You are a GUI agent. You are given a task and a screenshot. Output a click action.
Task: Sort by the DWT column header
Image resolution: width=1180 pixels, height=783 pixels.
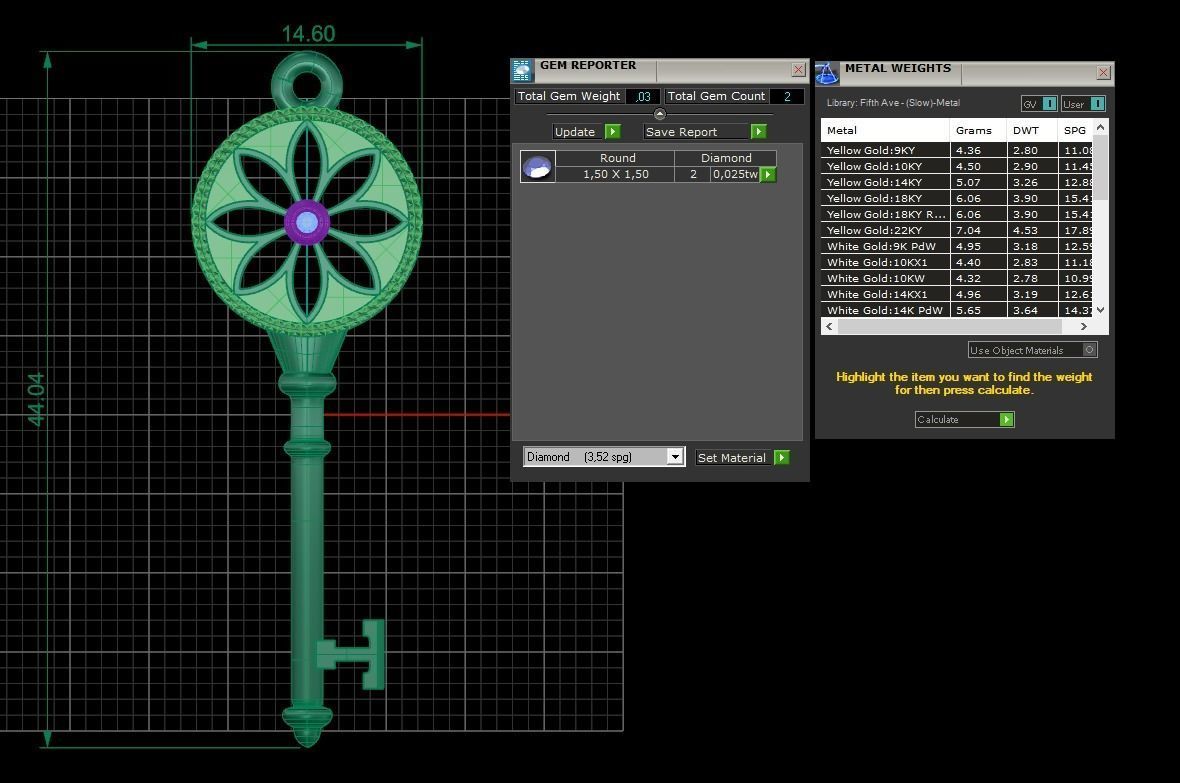(1032, 130)
